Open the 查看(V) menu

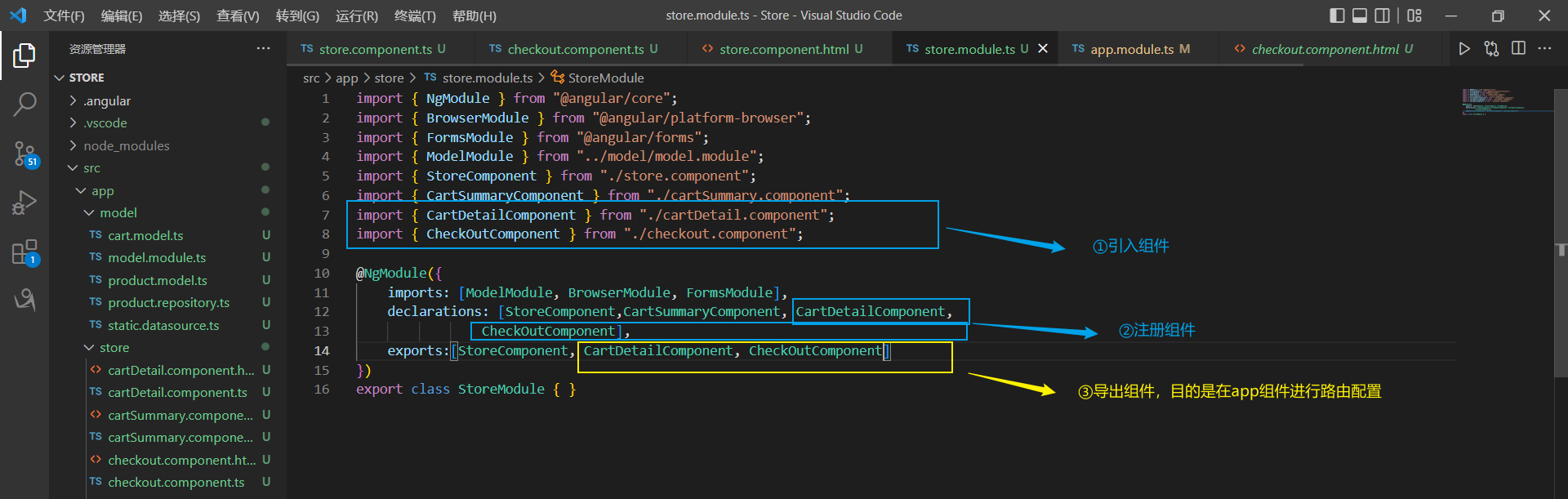(x=238, y=16)
